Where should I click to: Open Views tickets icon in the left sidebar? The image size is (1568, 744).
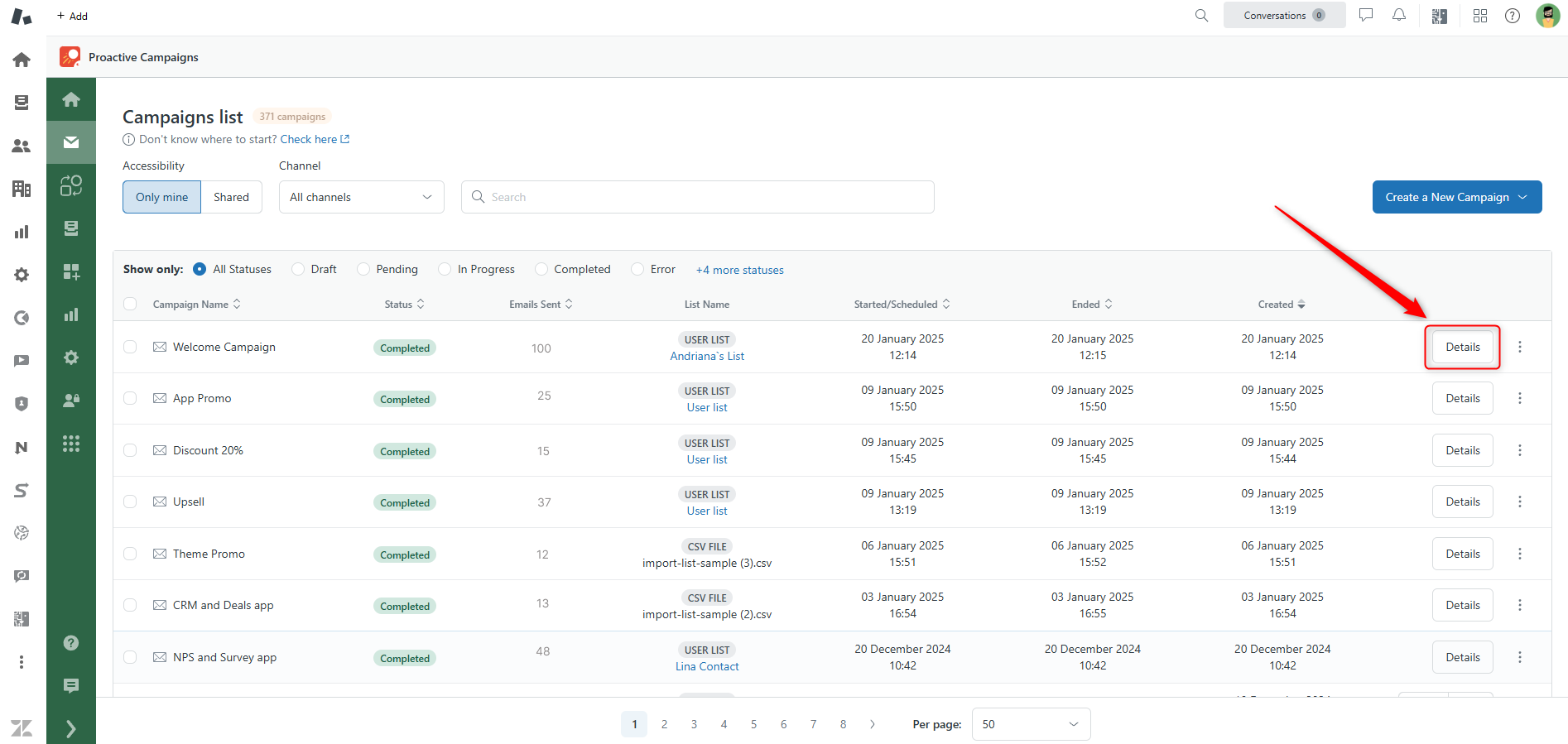pyautogui.click(x=22, y=103)
